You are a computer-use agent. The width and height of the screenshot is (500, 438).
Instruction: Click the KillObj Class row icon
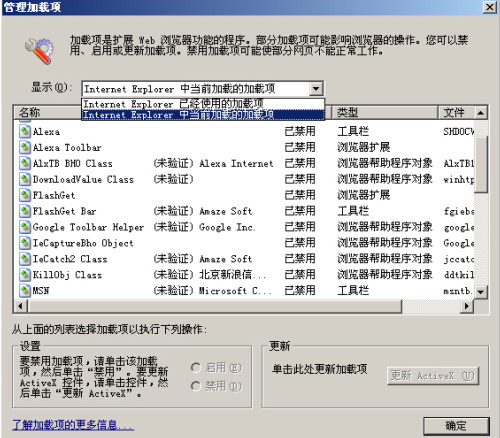coord(25,275)
